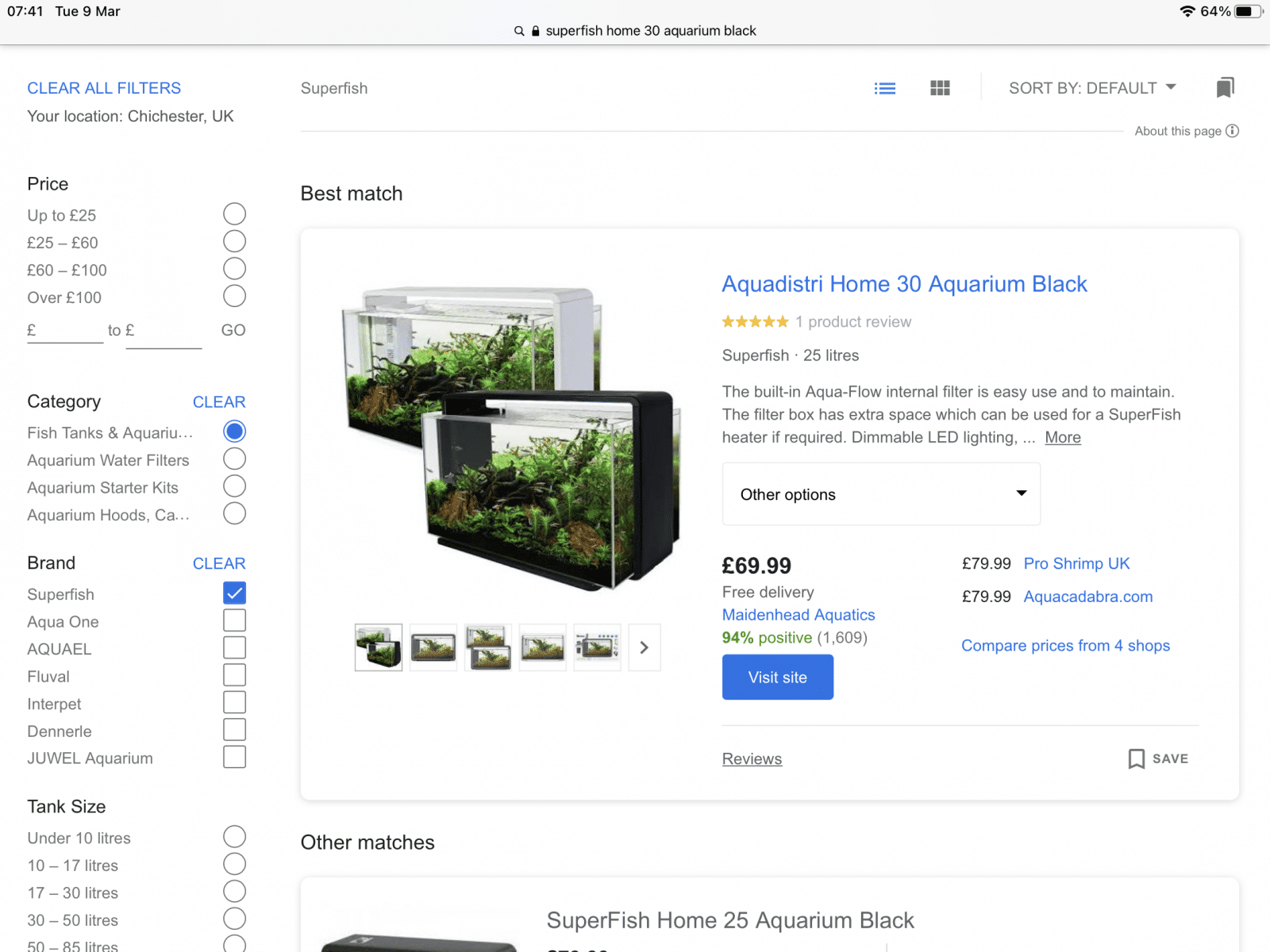Viewport: 1270px width, 952px height.
Task: Click the search icon in address bar
Action: tap(519, 31)
